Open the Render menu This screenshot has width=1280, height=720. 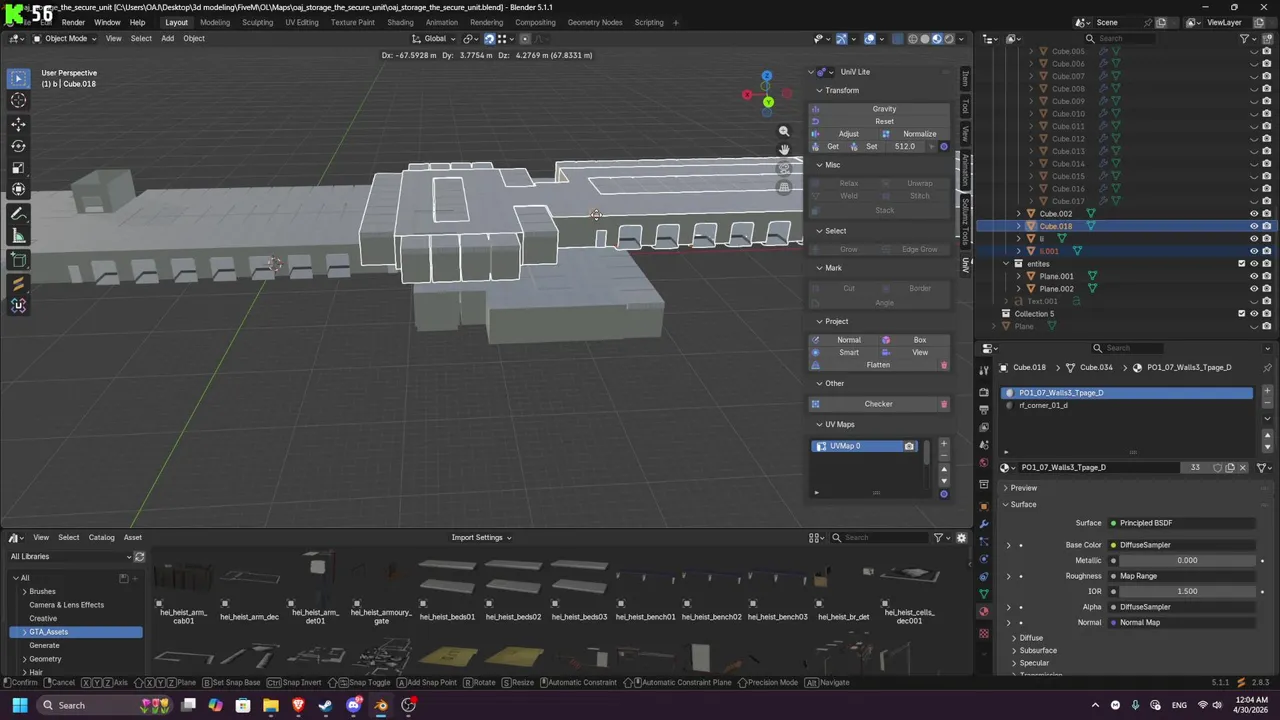click(73, 22)
